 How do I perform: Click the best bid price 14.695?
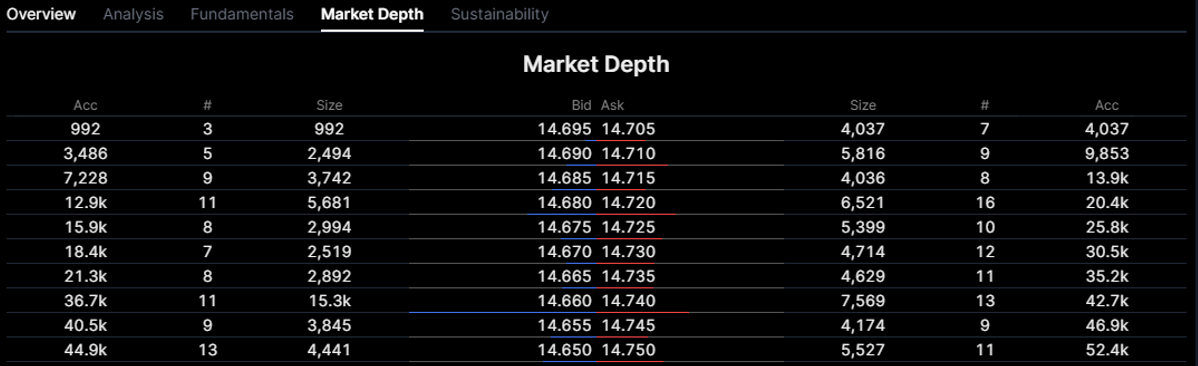pyautogui.click(x=565, y=130)
